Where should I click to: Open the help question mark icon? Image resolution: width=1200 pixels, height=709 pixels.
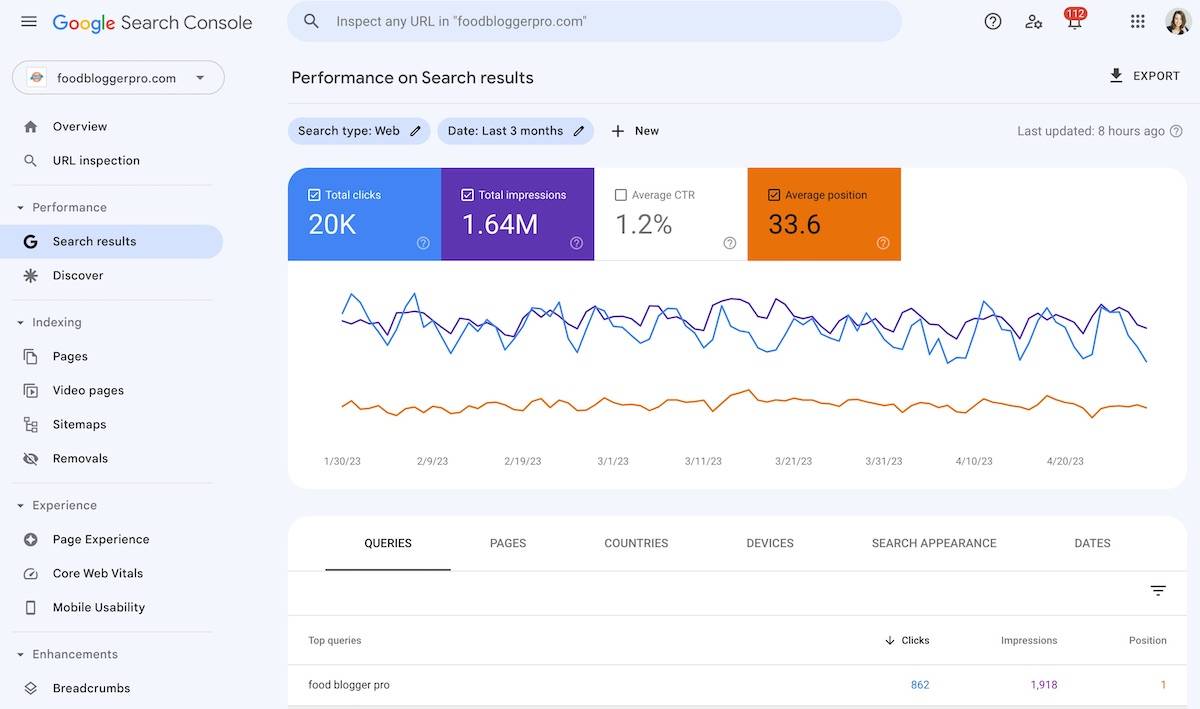coord(993,21)
